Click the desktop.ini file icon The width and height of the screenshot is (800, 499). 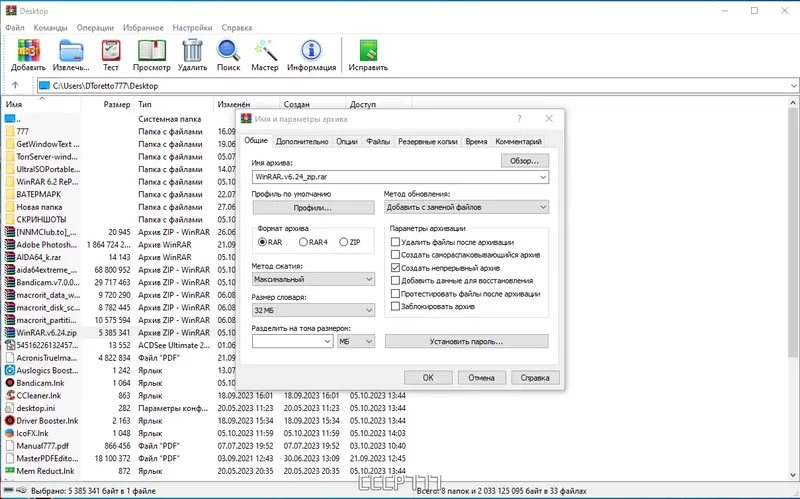10,408
